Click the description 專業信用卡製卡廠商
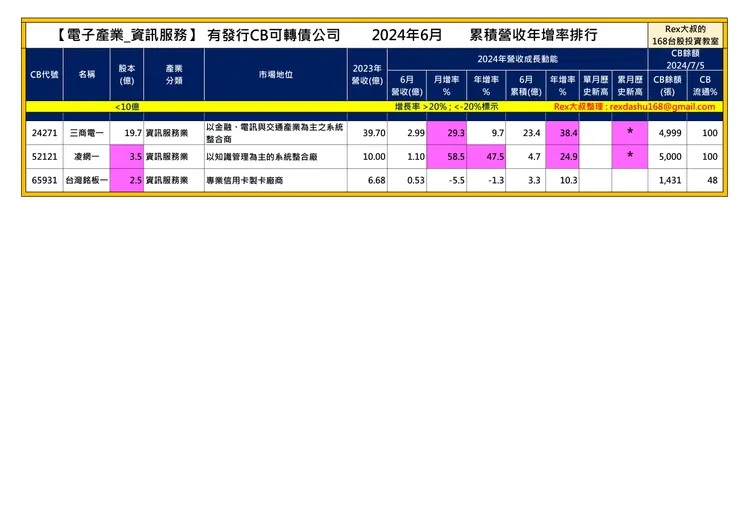This screenshot has height=523, width=740. (244, 180)
